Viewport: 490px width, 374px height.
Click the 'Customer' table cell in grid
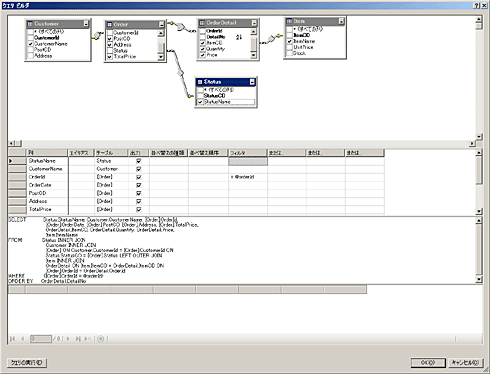point(111,169)
